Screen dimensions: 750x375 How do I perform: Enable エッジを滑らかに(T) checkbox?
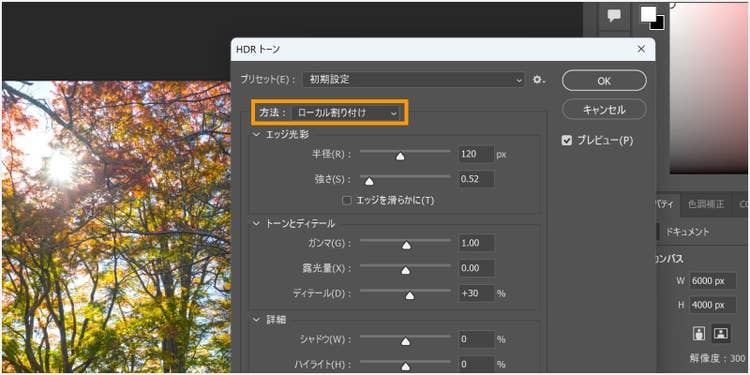[x=347, y=200]
